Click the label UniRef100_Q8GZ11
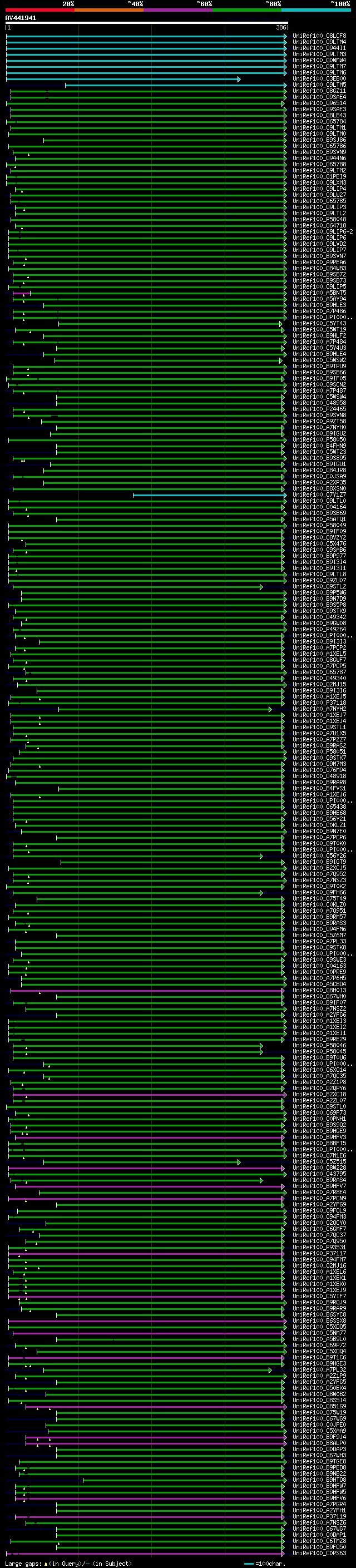This screenshot has width=356, height=1568. coord(319,91)
